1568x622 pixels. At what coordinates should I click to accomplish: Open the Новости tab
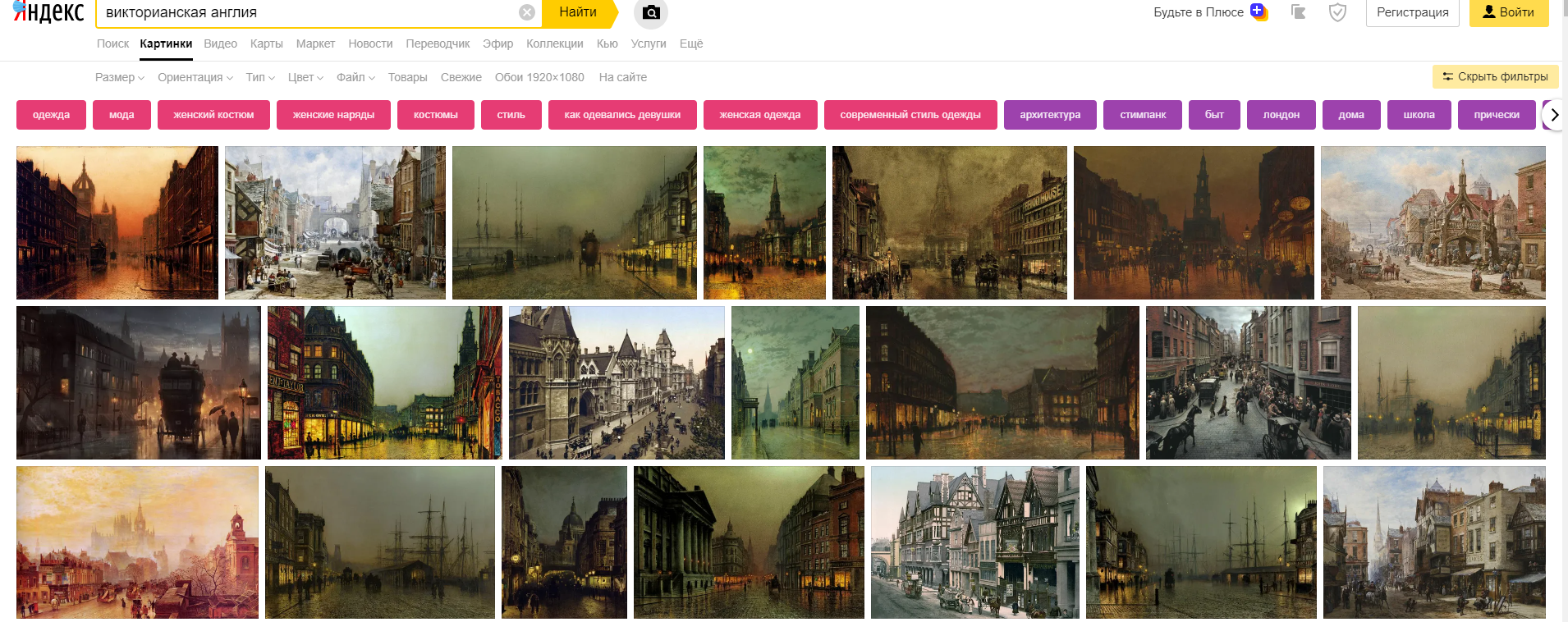[370, 43]
